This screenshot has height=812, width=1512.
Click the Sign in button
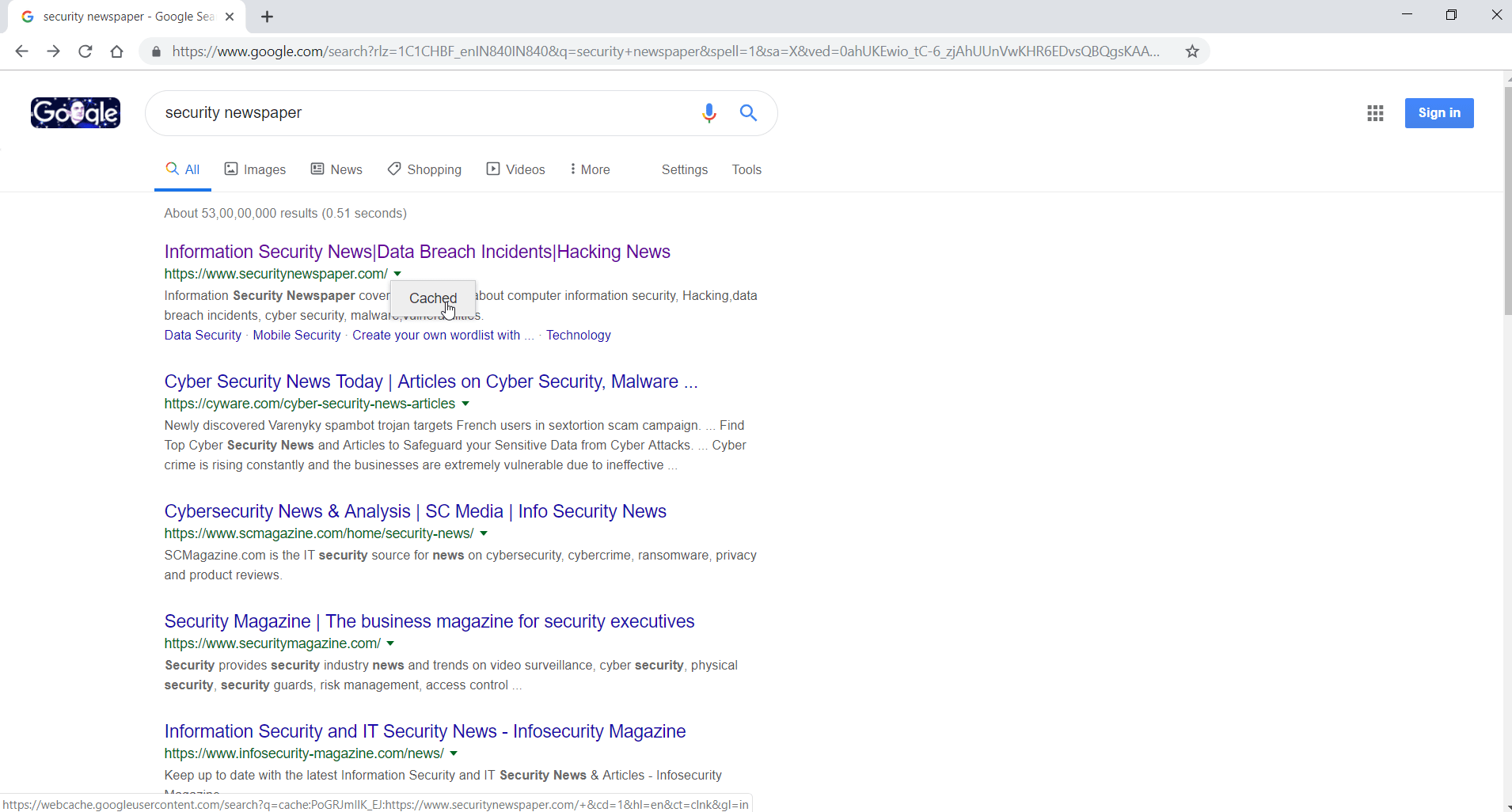click(x=1439, y=113)
